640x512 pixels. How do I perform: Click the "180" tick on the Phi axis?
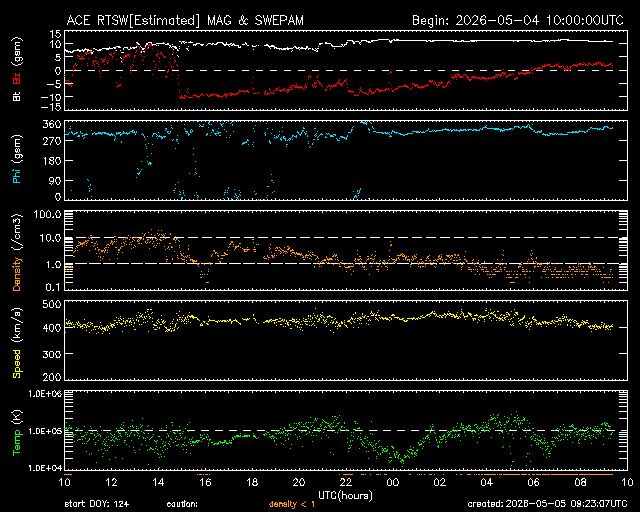52,161
